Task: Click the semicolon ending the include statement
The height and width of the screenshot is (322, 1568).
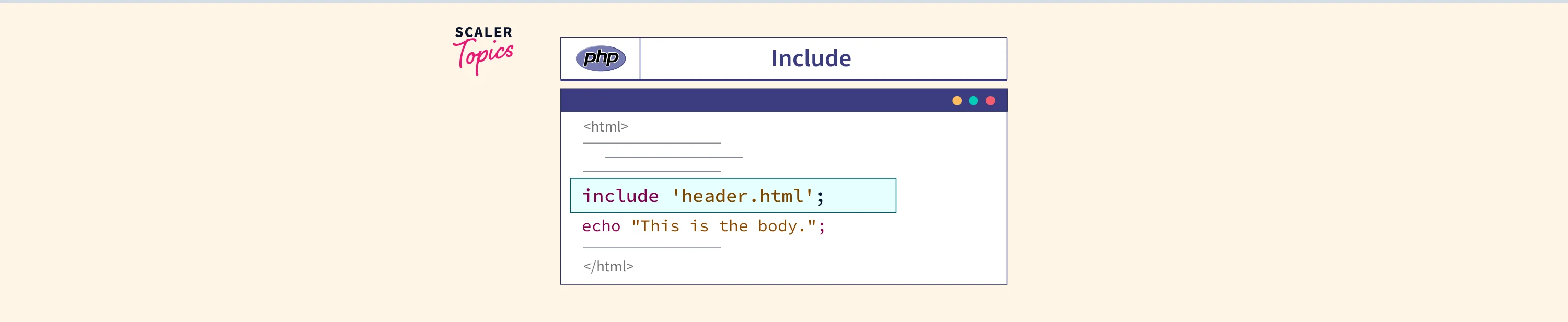Action: [821, 197]
